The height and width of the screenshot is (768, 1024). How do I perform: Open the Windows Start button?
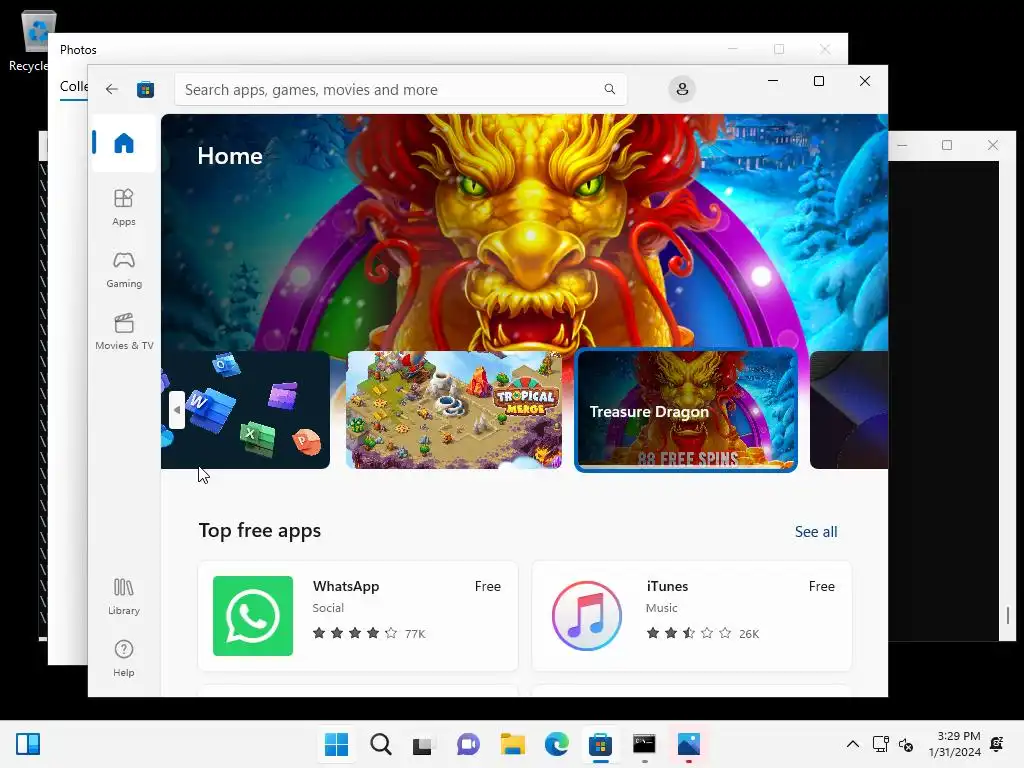coord(336,744)
